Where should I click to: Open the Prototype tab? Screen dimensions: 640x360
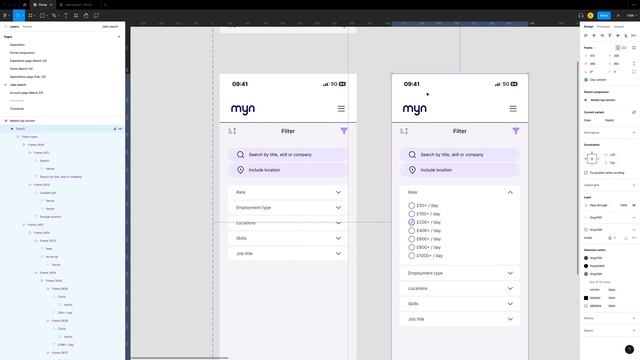click(x=603, y=27)
